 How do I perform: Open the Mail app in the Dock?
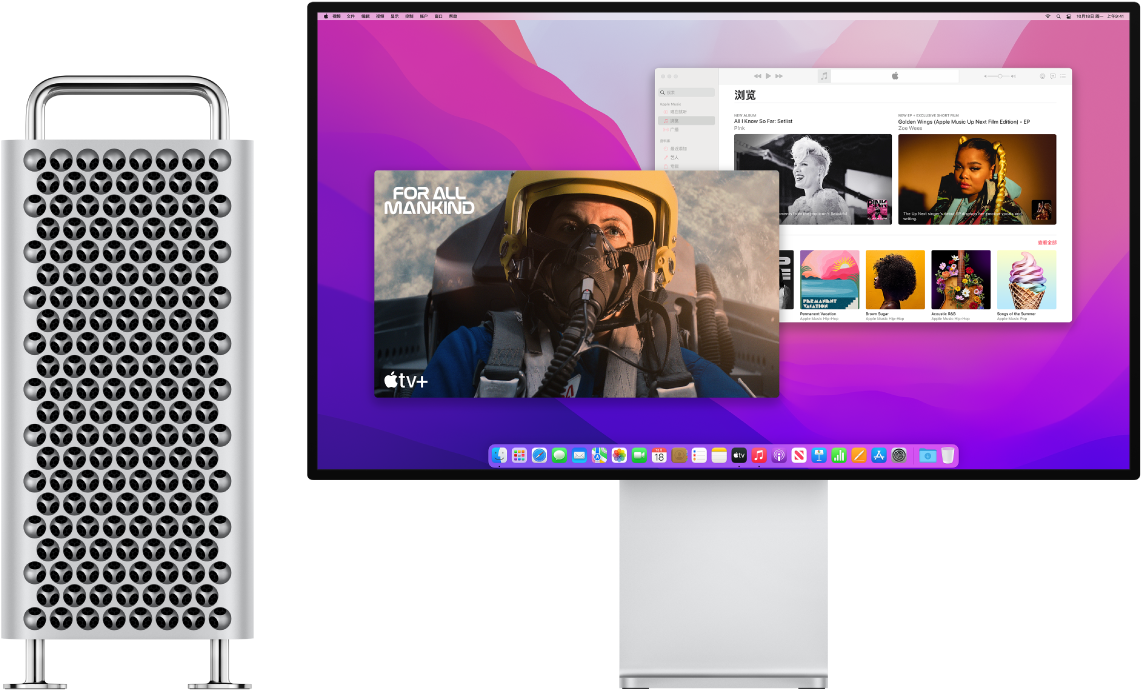click(x=579, y=456)
